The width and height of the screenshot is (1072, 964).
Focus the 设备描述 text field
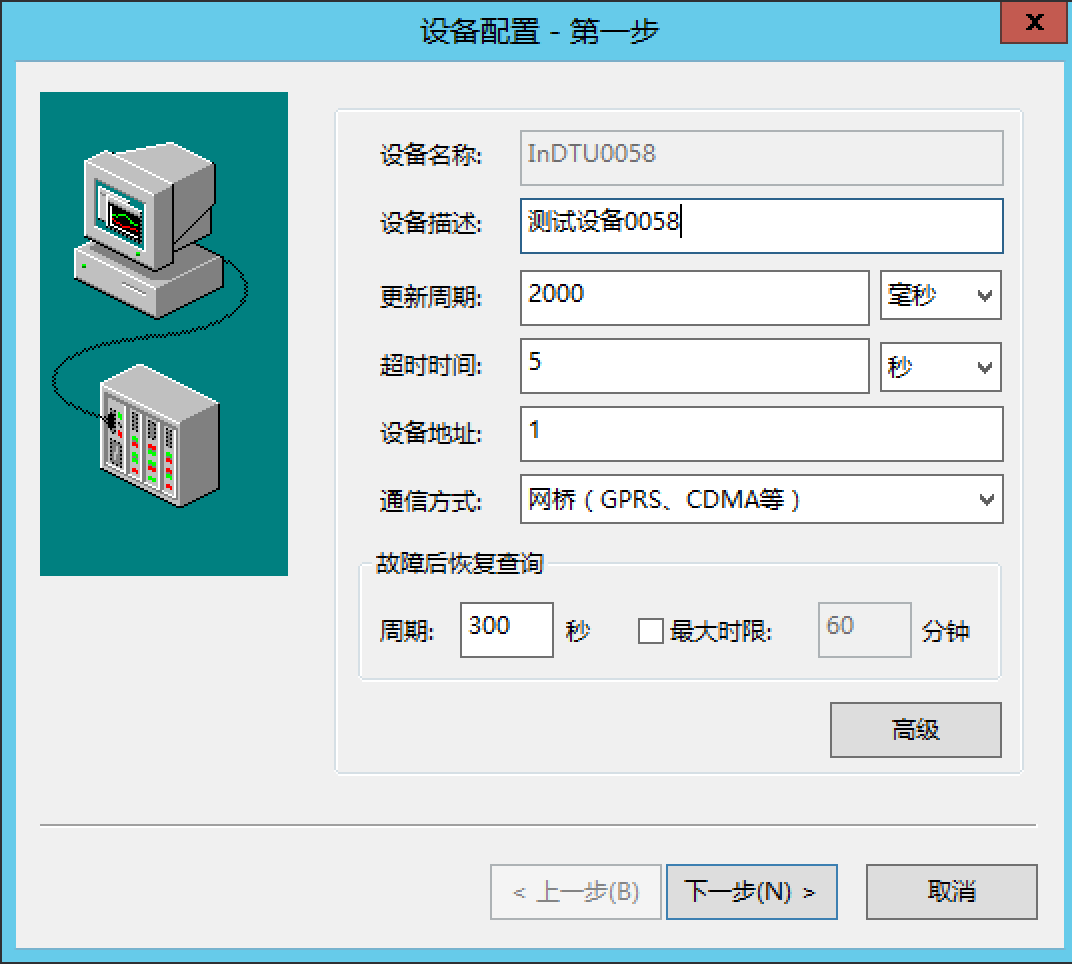[x=761, y=225]
